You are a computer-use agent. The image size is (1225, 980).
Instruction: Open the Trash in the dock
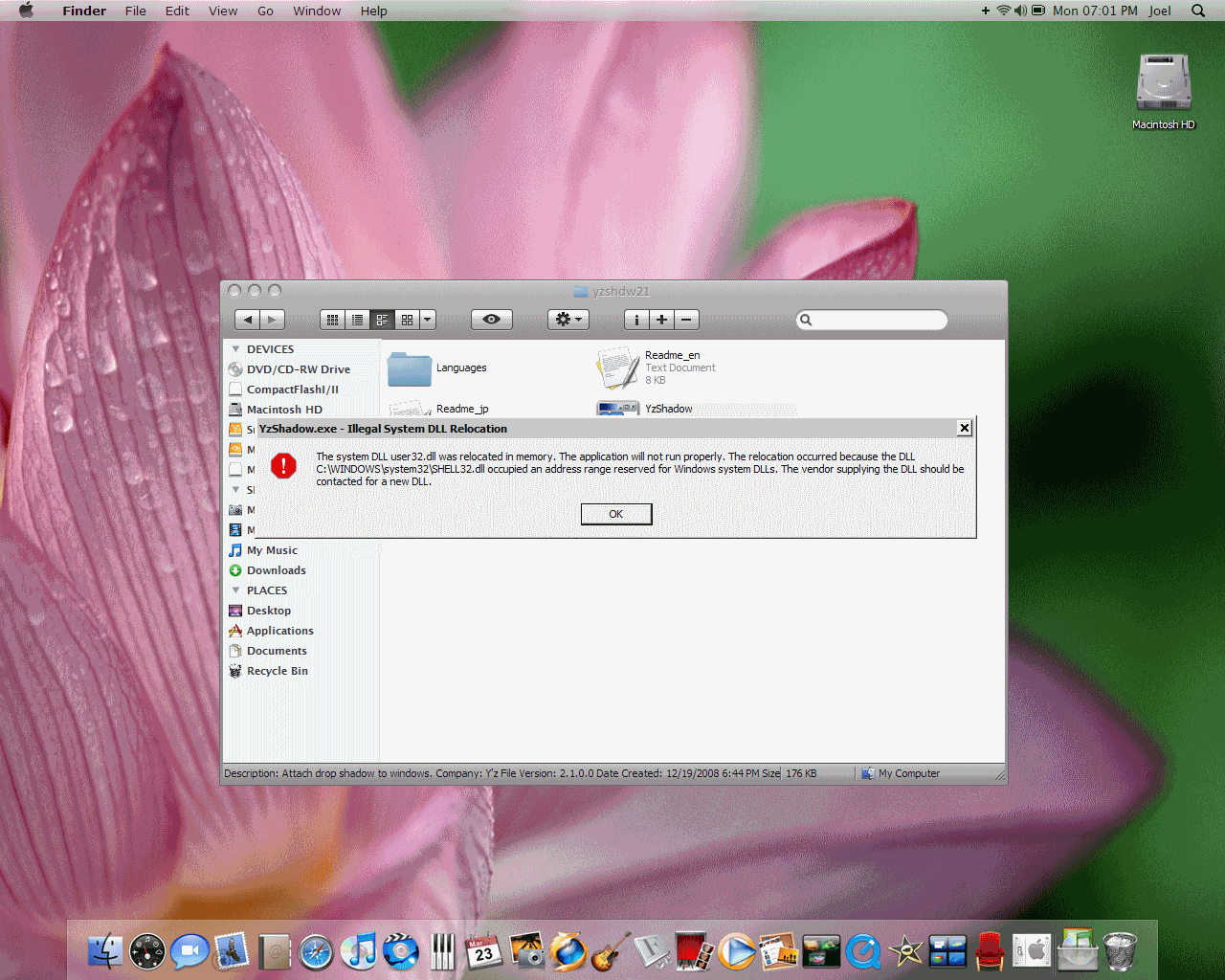tap(1120, 951)
